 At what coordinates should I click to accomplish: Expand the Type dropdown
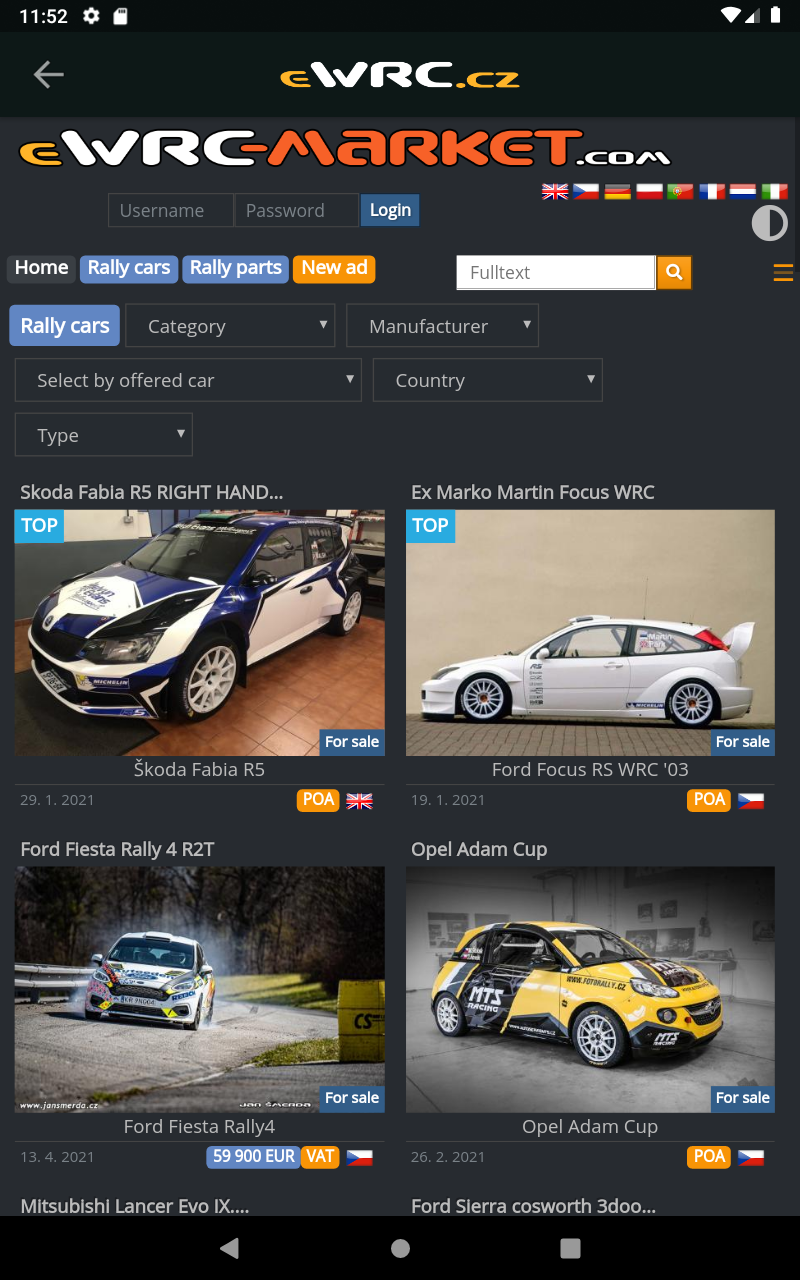104,435
